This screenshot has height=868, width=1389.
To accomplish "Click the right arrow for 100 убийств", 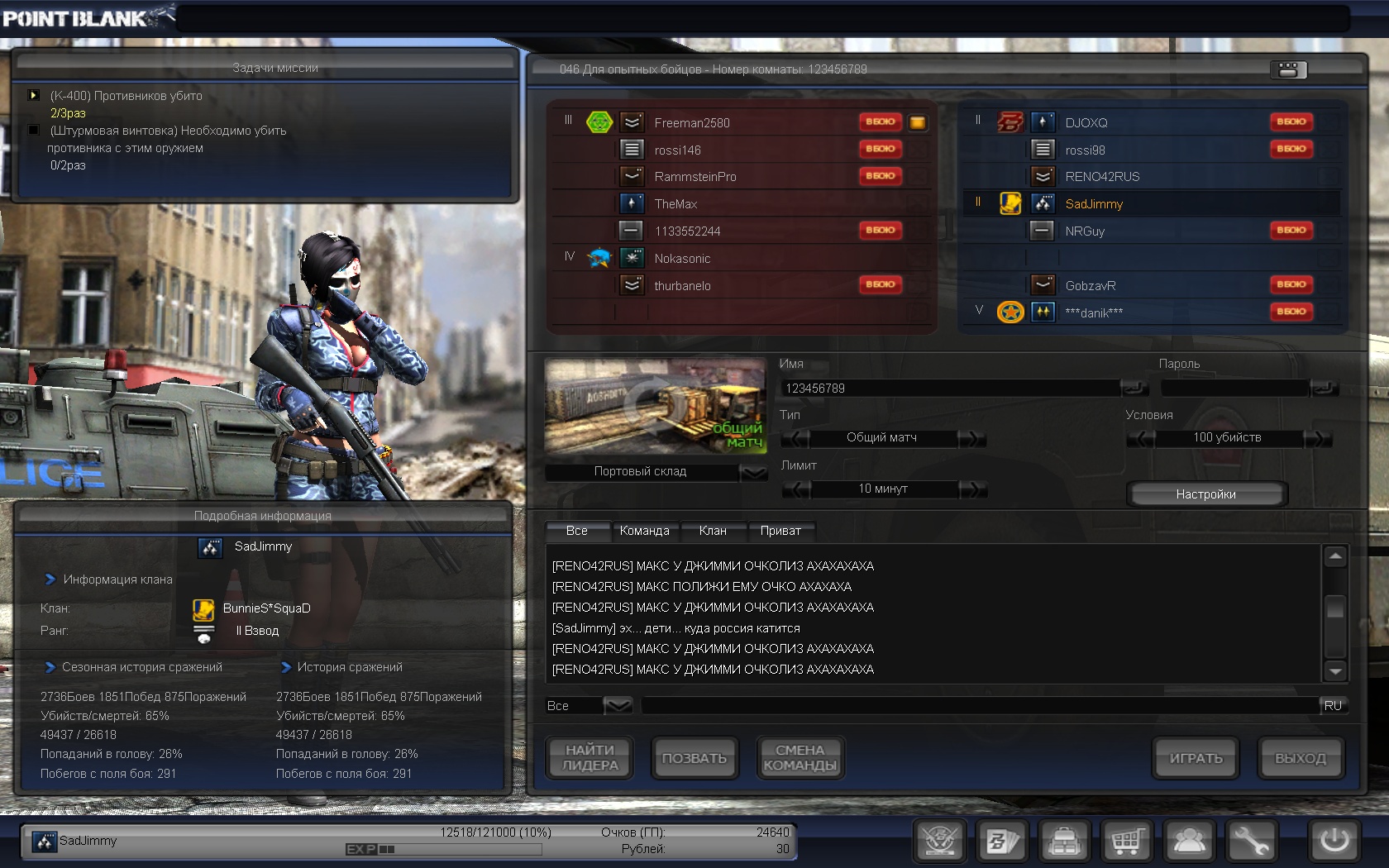I will [1319, 438].
